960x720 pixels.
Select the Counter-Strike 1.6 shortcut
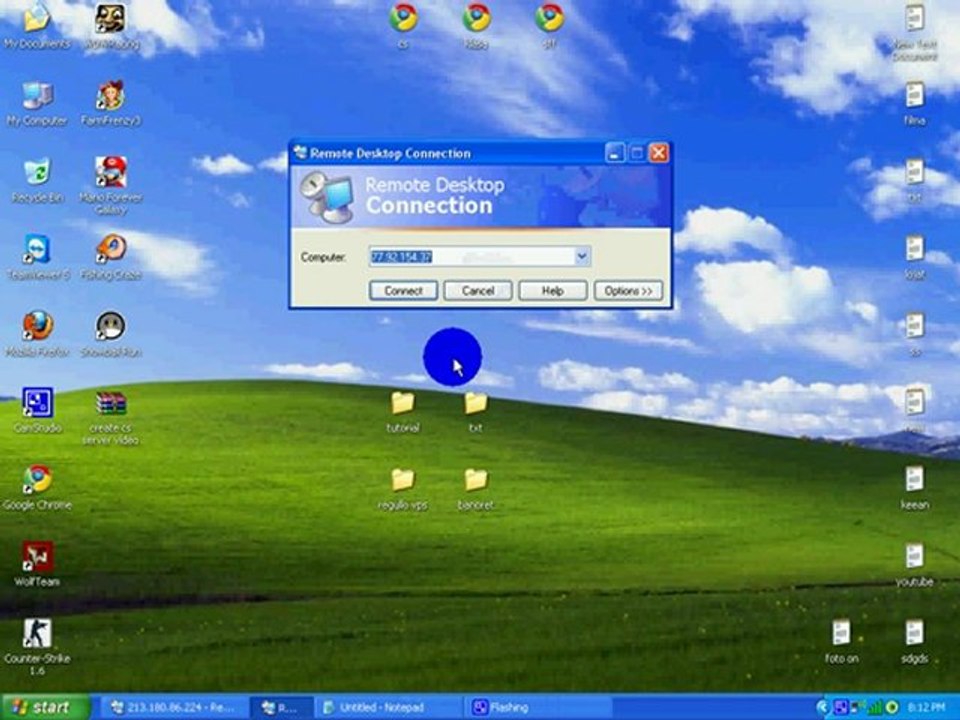[37, 648]
